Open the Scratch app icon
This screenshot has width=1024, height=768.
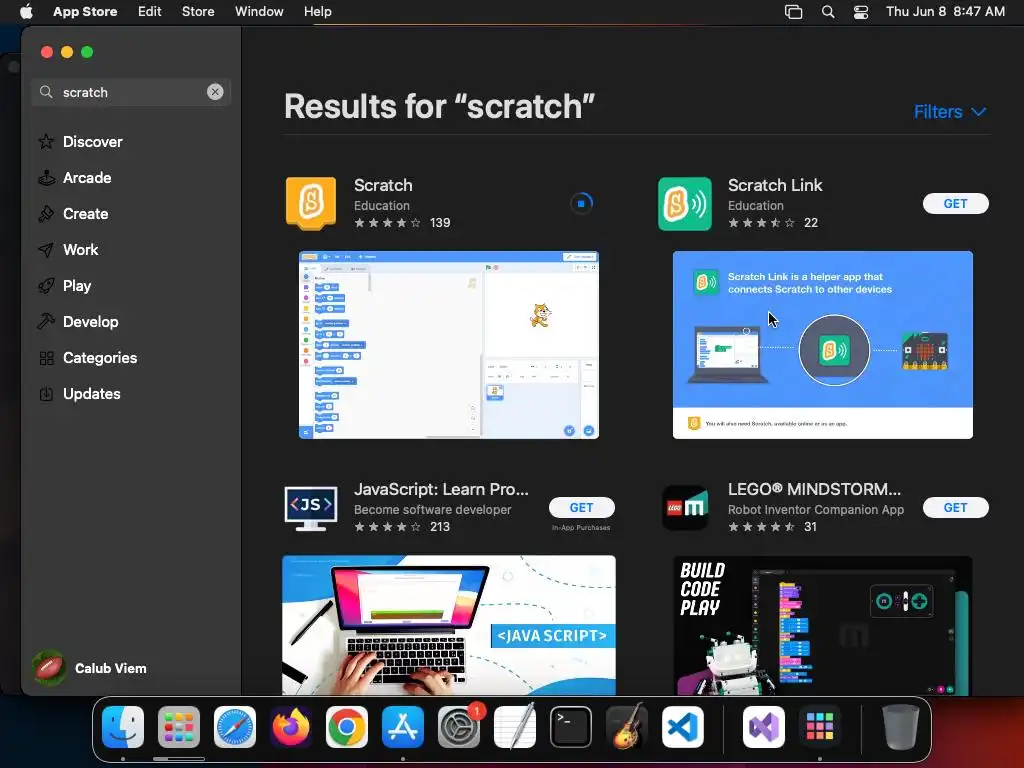coord(311,204)
